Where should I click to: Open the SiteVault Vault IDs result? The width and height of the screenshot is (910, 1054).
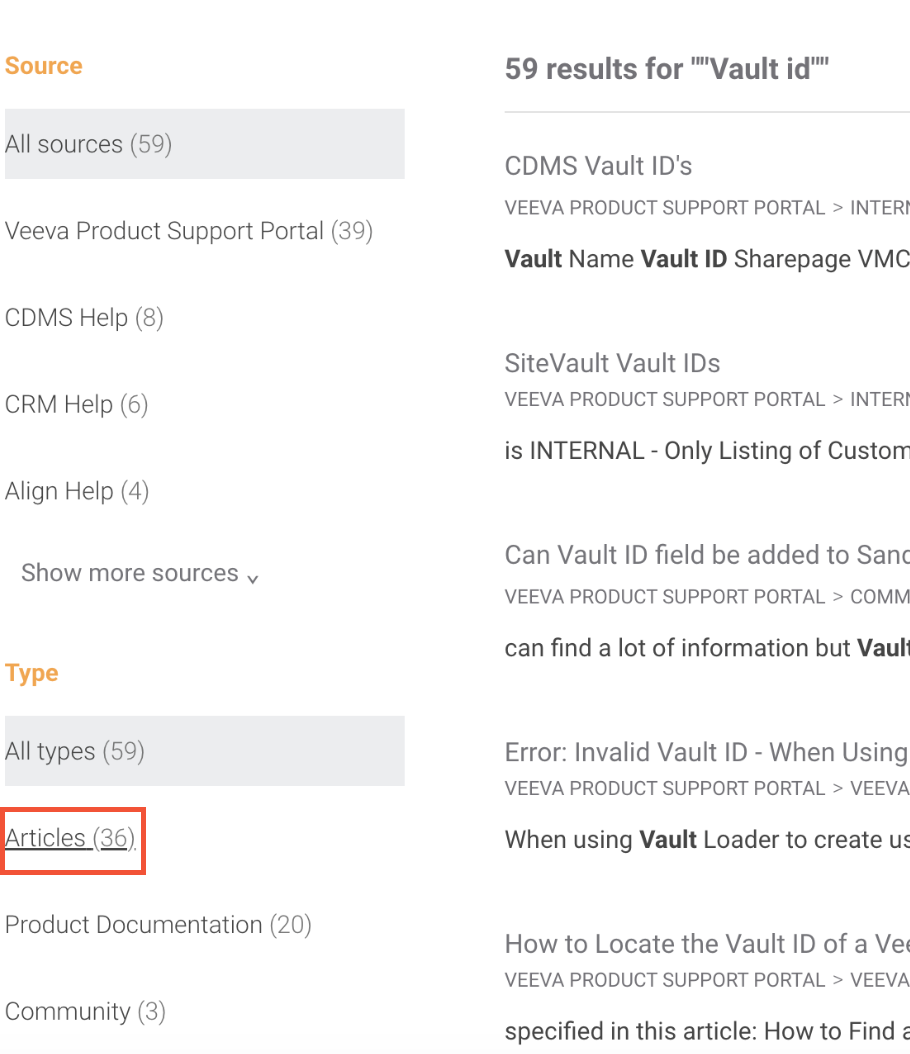tap(612, 363)
